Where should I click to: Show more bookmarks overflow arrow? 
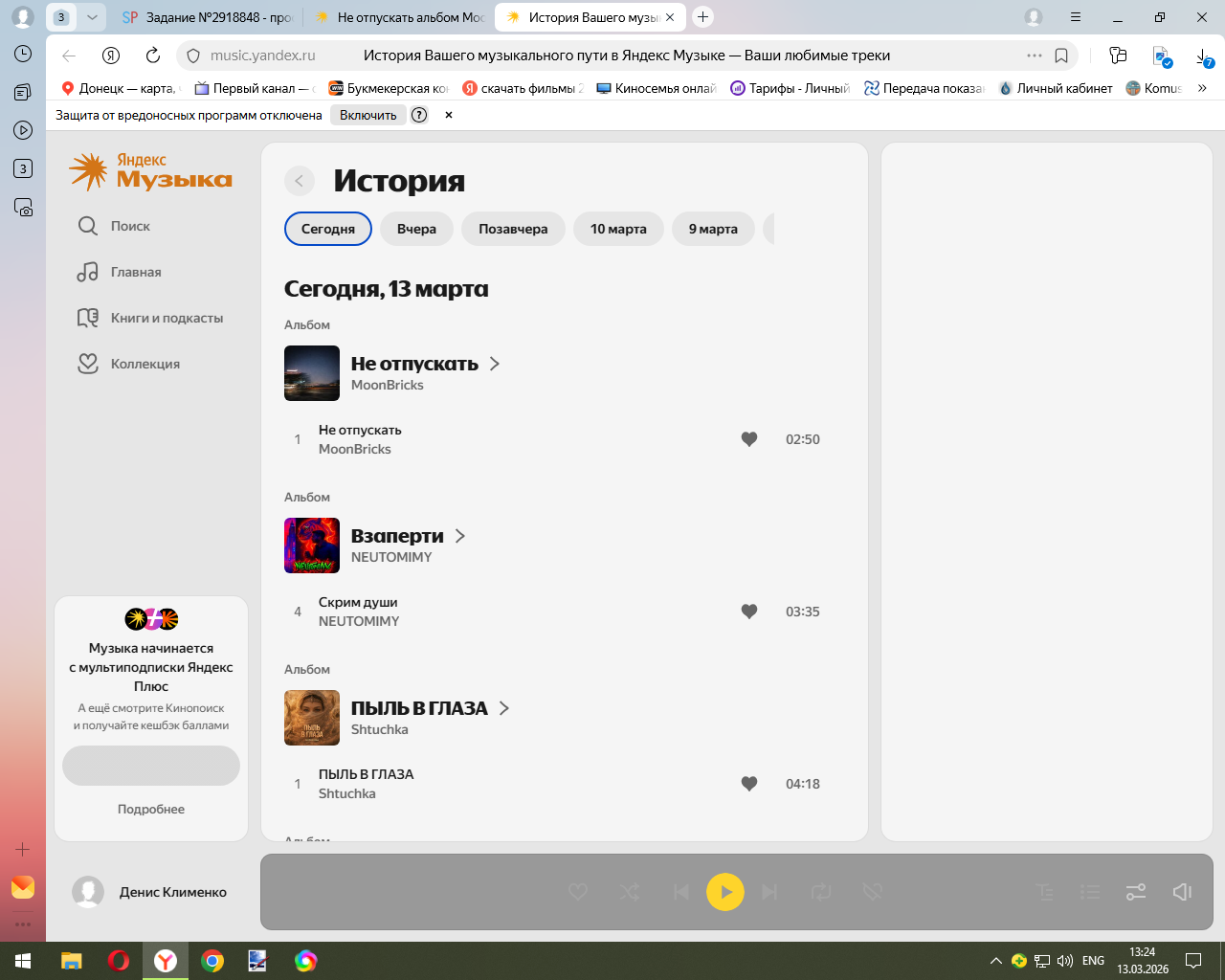pos(1202,88)
